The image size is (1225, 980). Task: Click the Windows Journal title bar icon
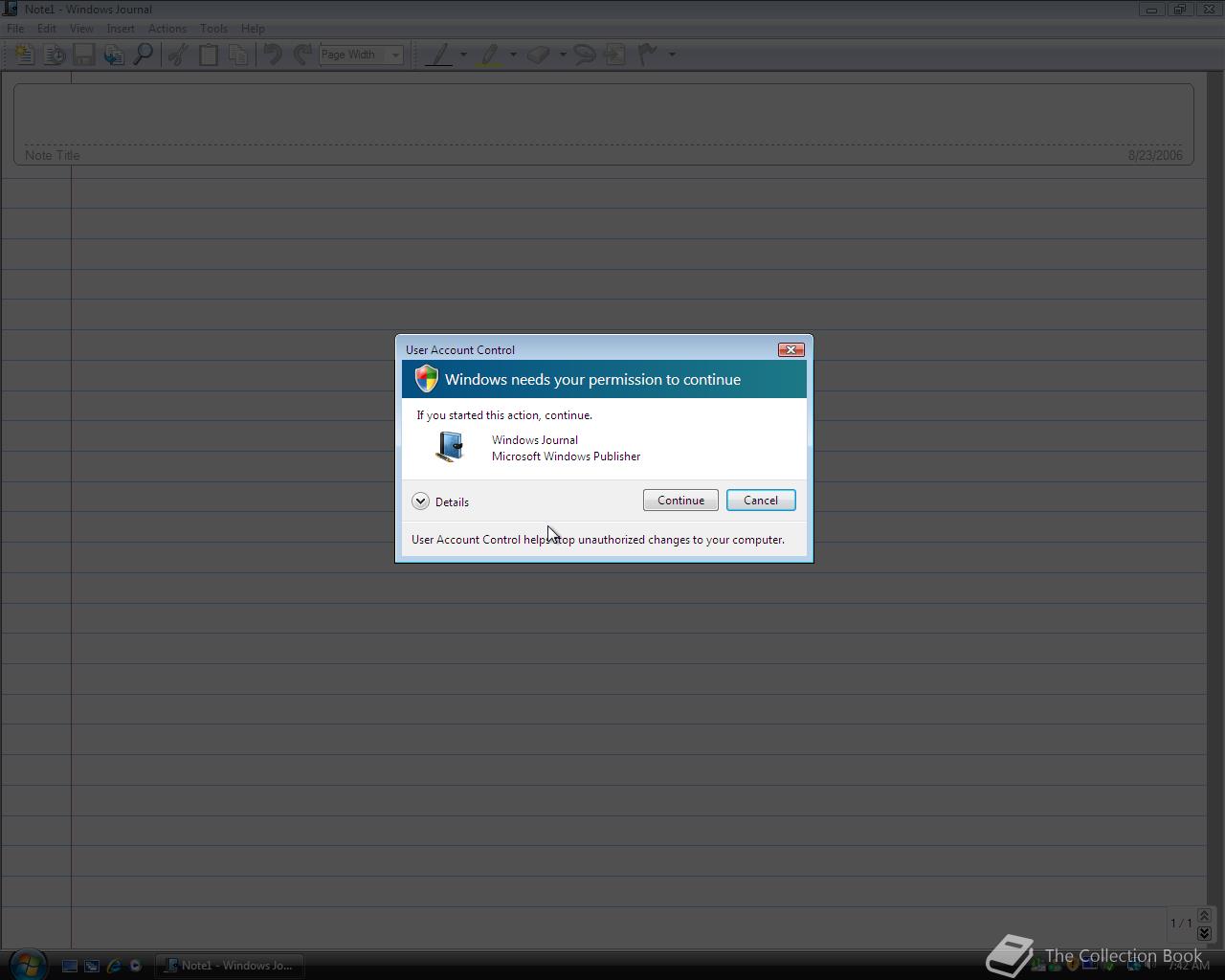tap(10, 9)
